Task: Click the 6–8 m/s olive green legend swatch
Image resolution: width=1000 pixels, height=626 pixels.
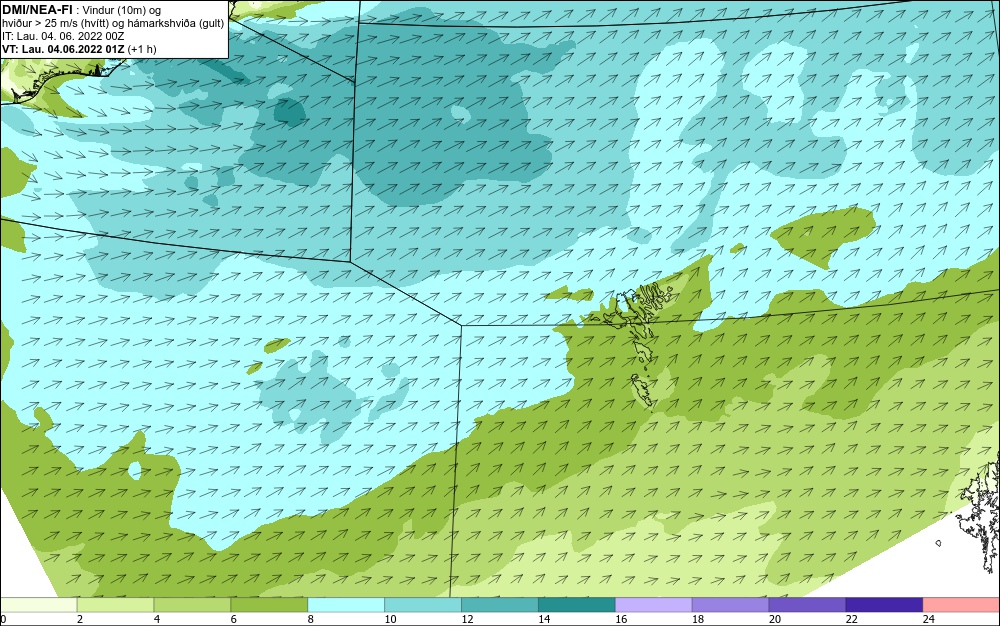Action: (x=269, y=605)
